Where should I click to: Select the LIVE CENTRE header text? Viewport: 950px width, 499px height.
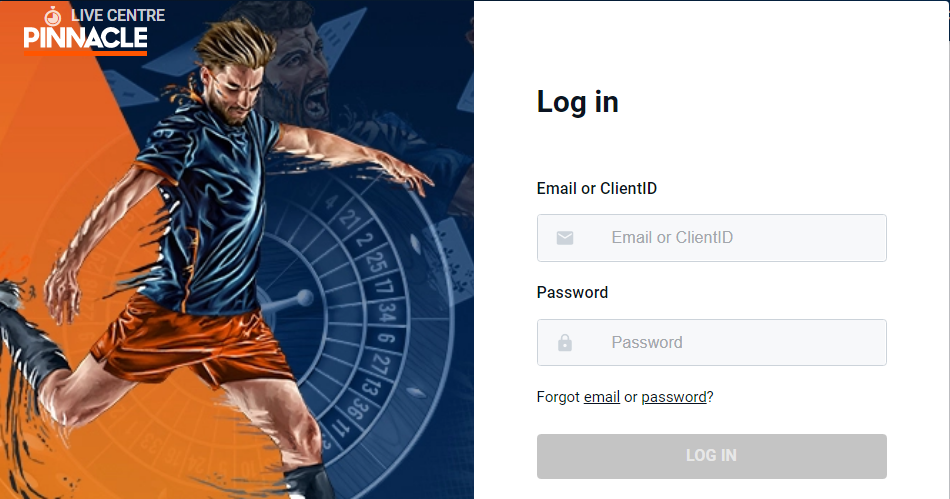(118, 15)
